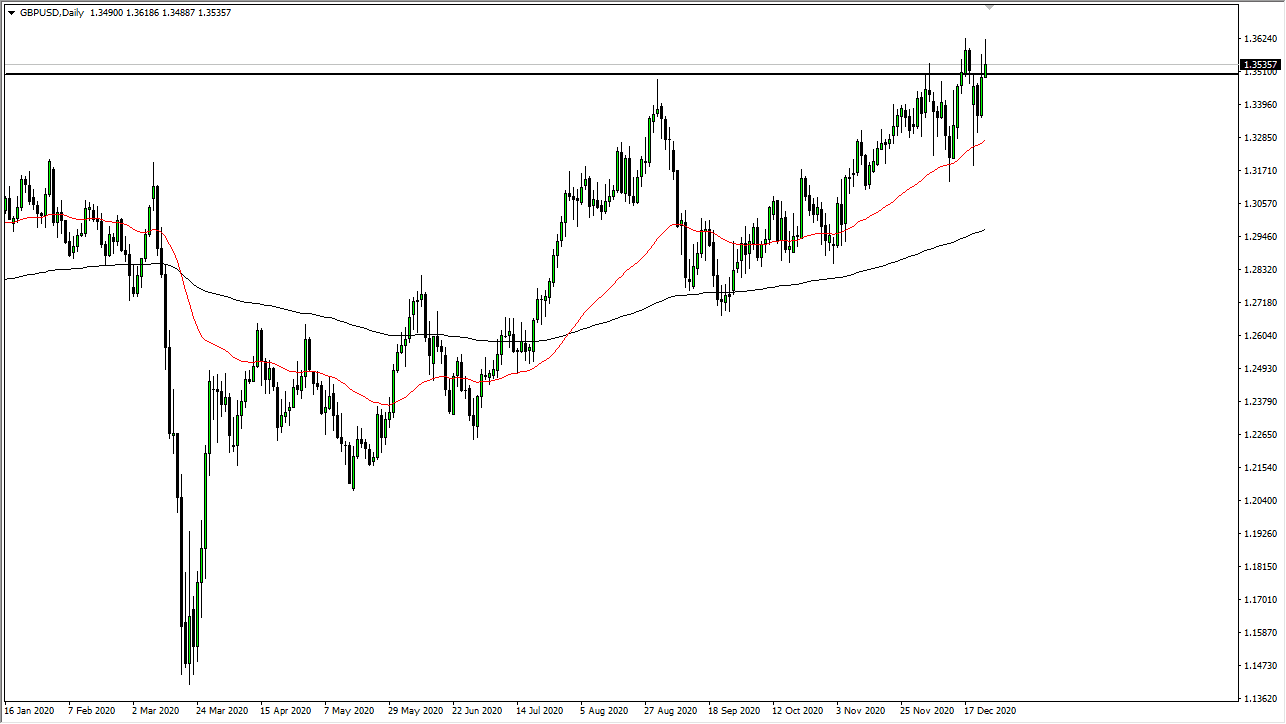Click the open price 1.34900 value

[106, 12]
